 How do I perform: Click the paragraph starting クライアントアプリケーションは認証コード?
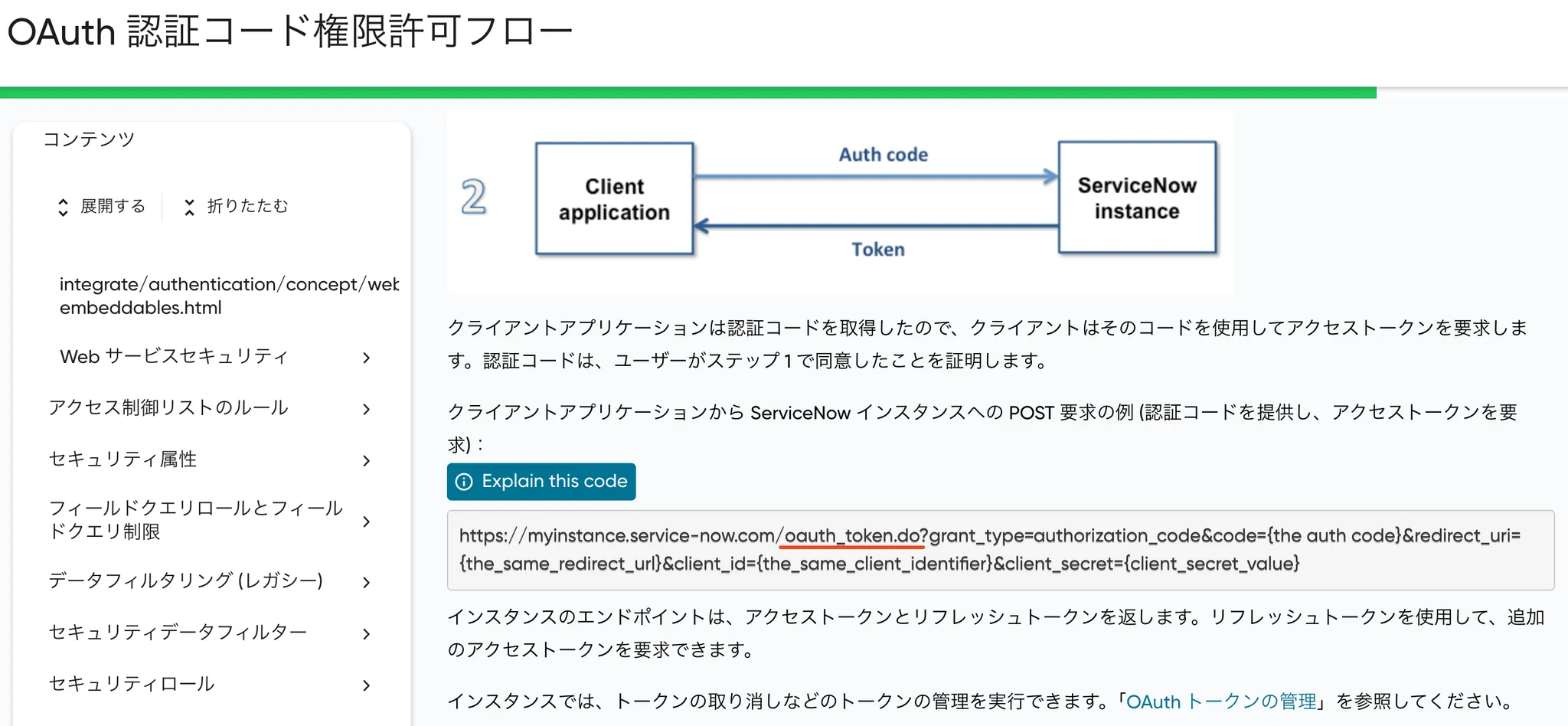pyautogui.click(x=988, y=344)
